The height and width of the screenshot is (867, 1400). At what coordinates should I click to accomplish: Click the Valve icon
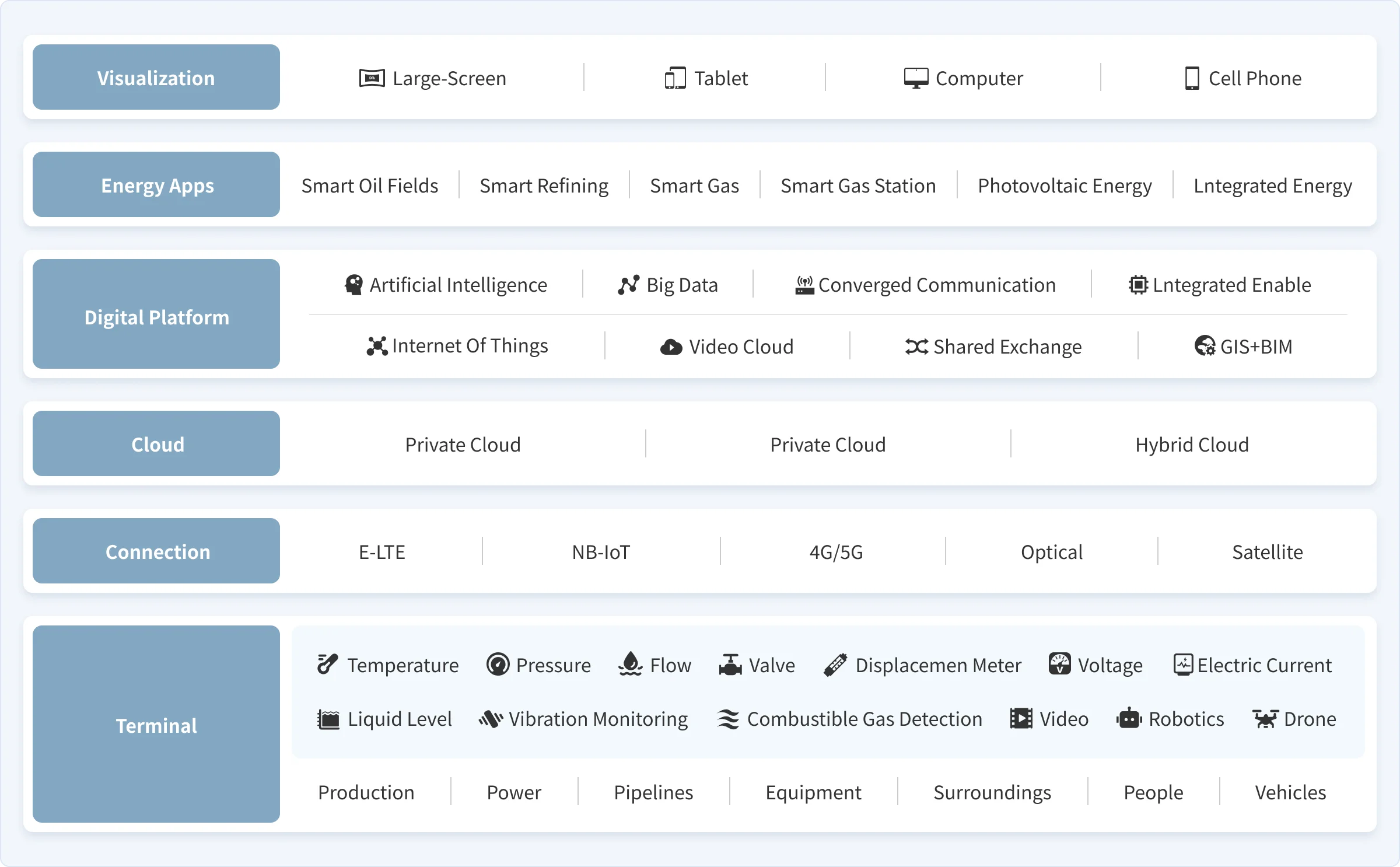pos(730,665)
